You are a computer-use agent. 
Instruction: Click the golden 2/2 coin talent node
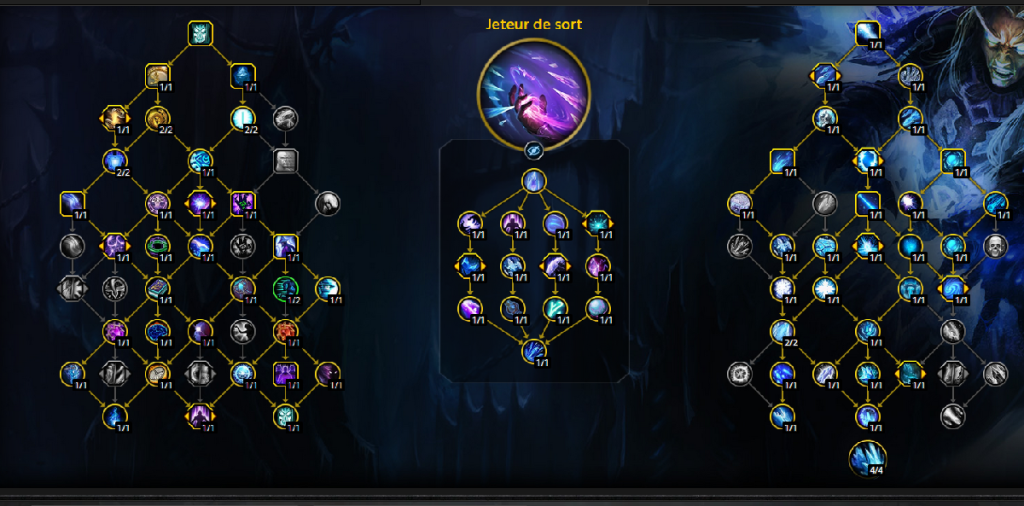click(x=157, y=119)
